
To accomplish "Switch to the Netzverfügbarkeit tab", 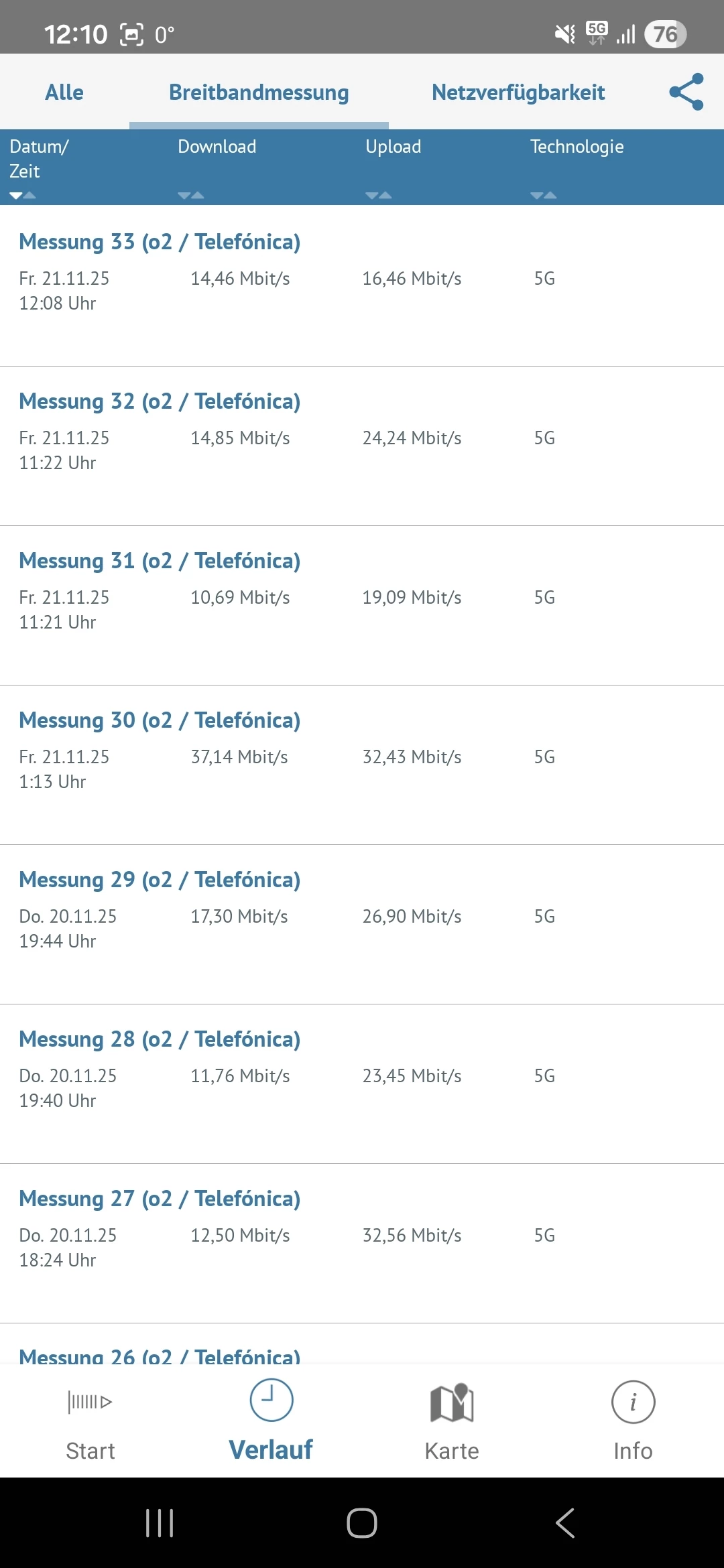I will click(518, 92).
